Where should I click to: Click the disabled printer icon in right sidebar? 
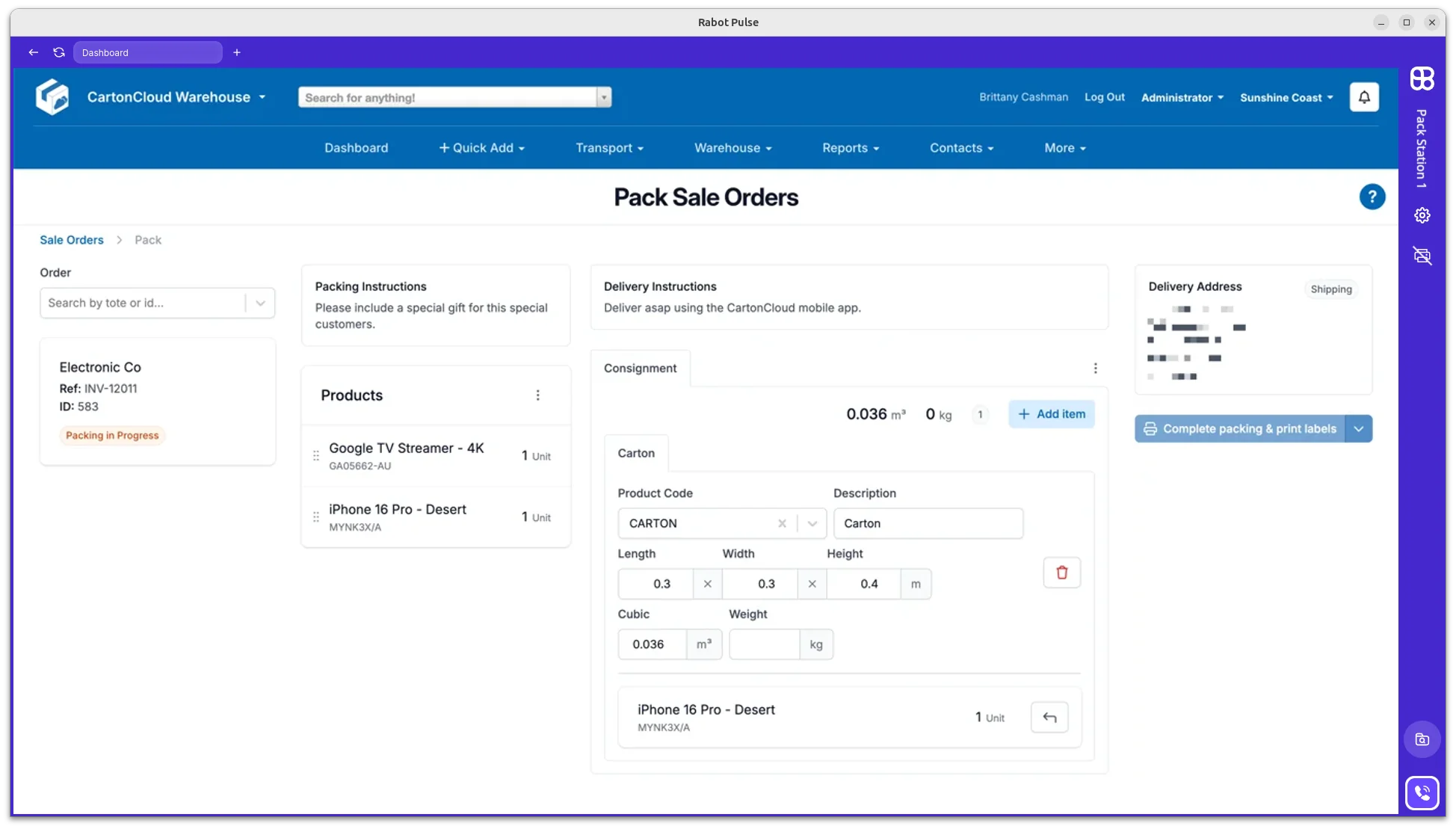point(1422,256)
